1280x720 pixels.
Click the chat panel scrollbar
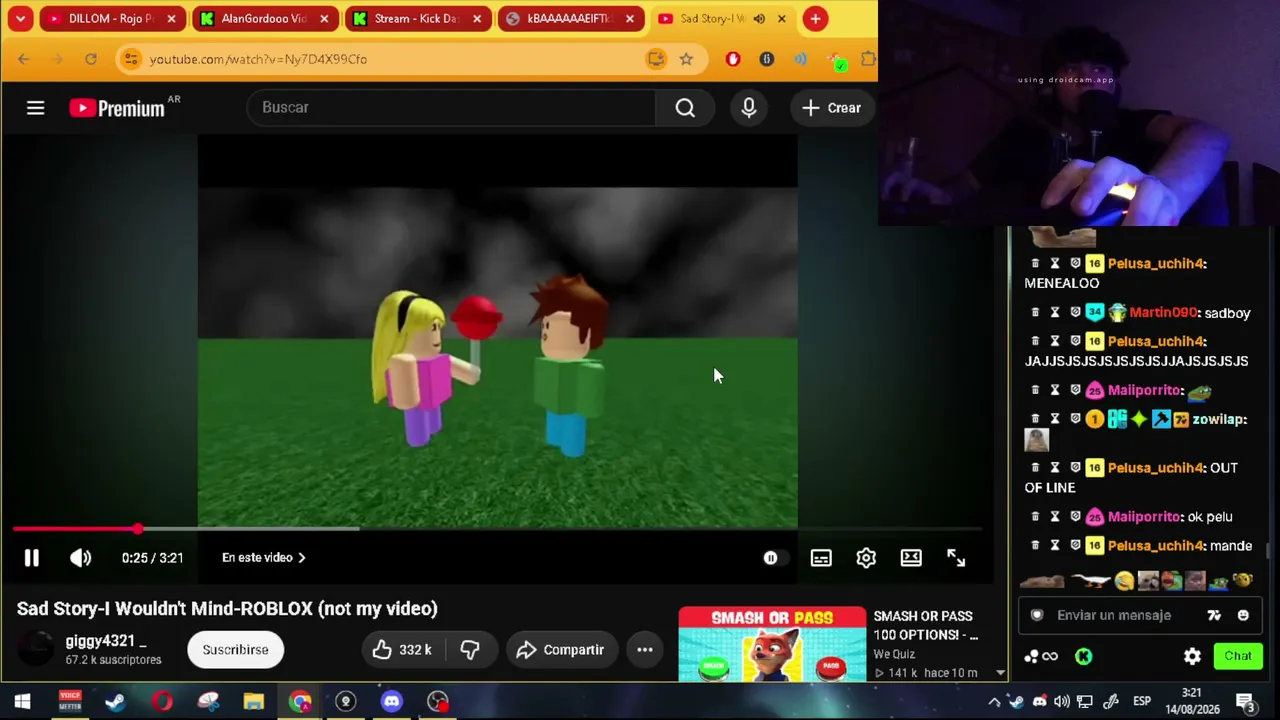click(x=1270, y=551)
